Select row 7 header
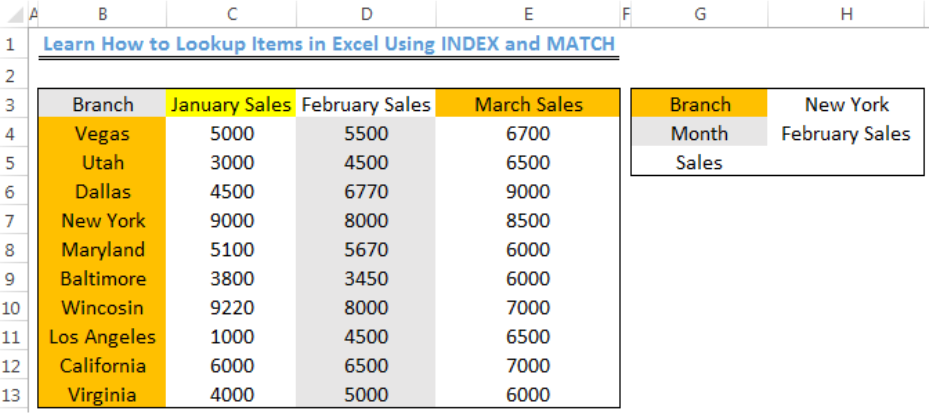 click(x=14, y=221)
